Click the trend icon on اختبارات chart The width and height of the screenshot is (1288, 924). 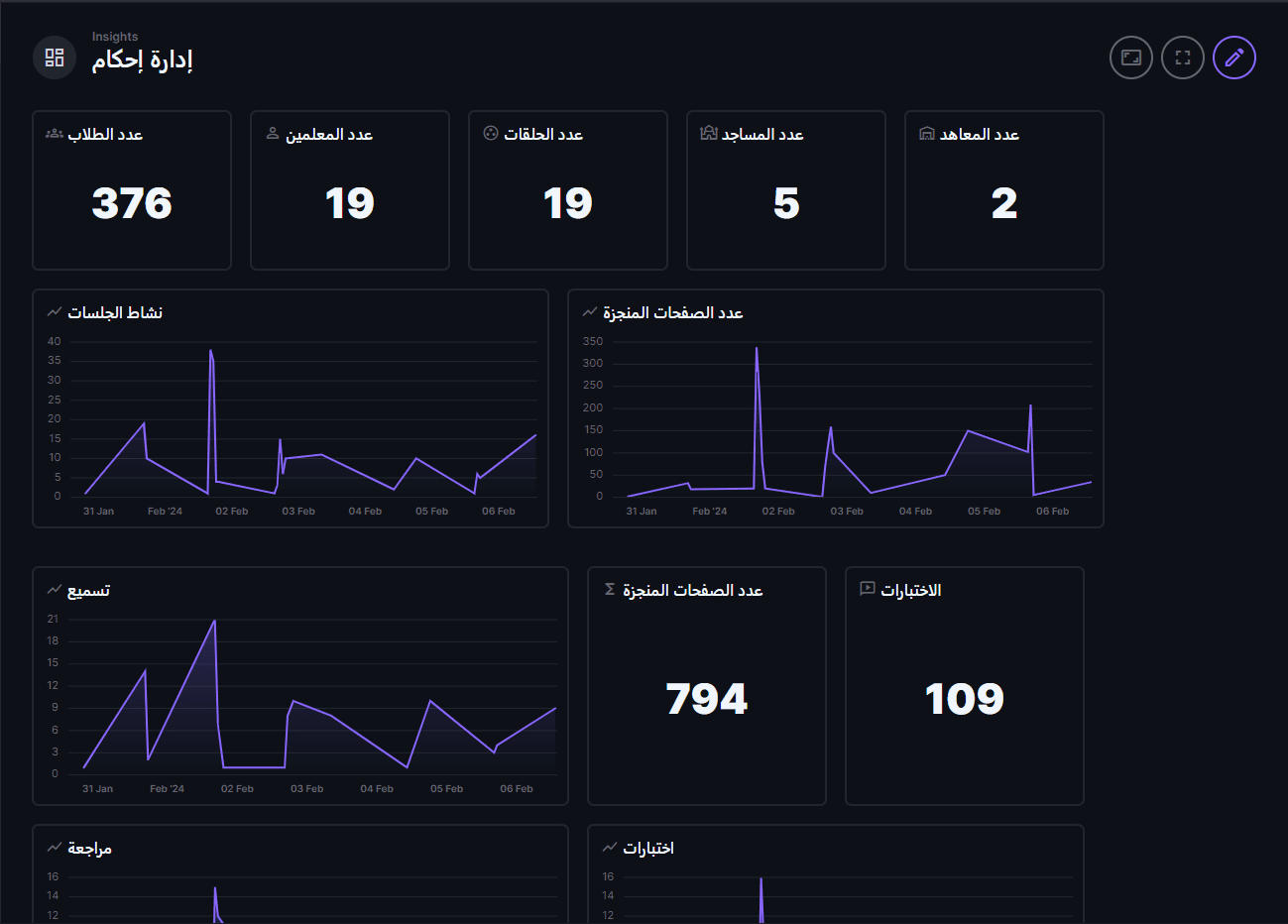pyautogui.click(x=610, y=848)
